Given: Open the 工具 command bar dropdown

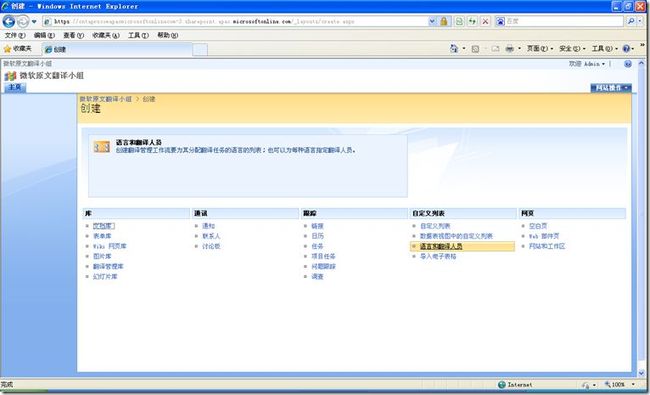Looking at the screenshot, I should (x=604, y=49).
